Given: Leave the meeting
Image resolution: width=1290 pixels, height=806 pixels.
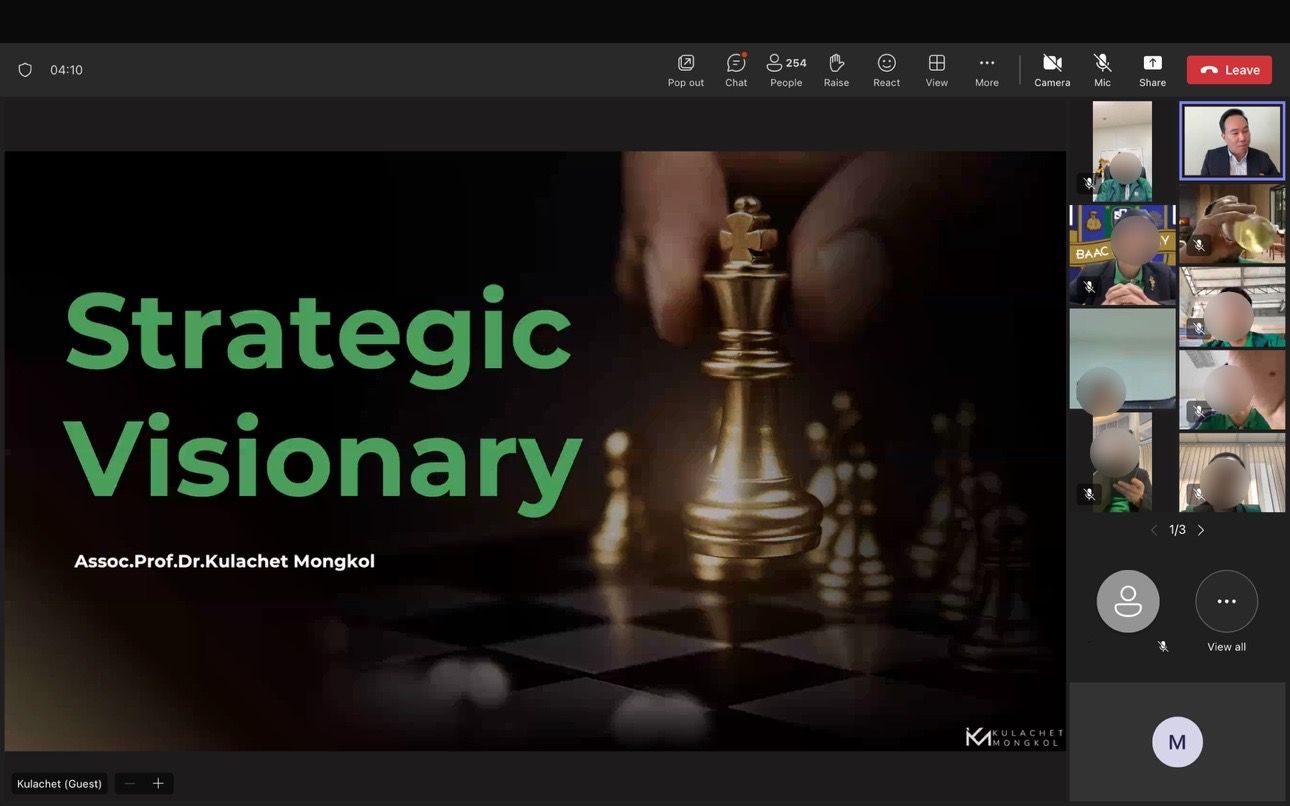Looking at the screenshot, I should (1229, 70).
